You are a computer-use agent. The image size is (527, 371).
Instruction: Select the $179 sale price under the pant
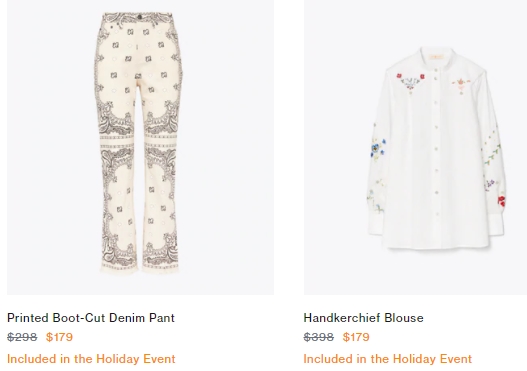59,337
